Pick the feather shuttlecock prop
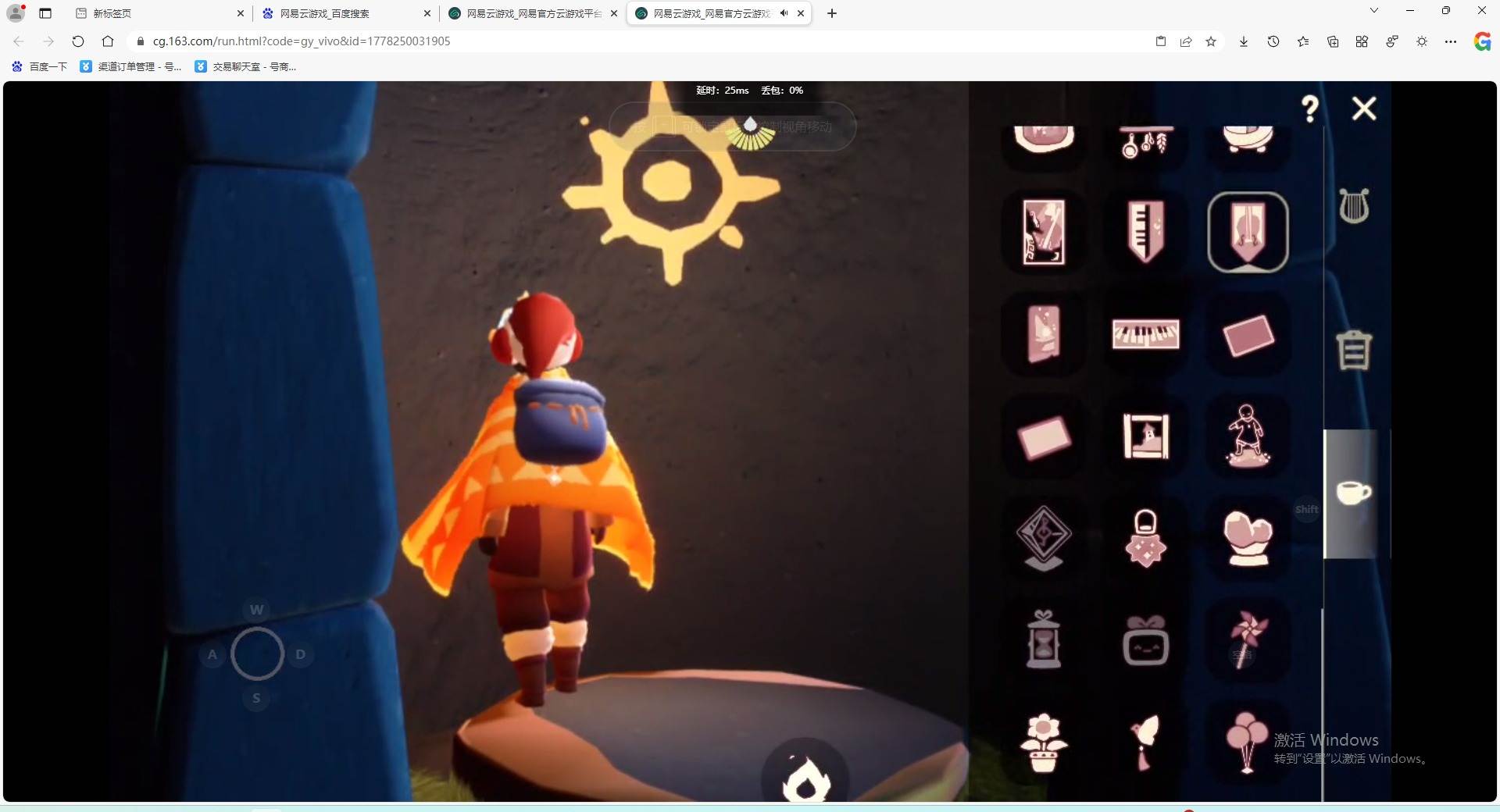 pyautogui.click(x=1146, y=743)
